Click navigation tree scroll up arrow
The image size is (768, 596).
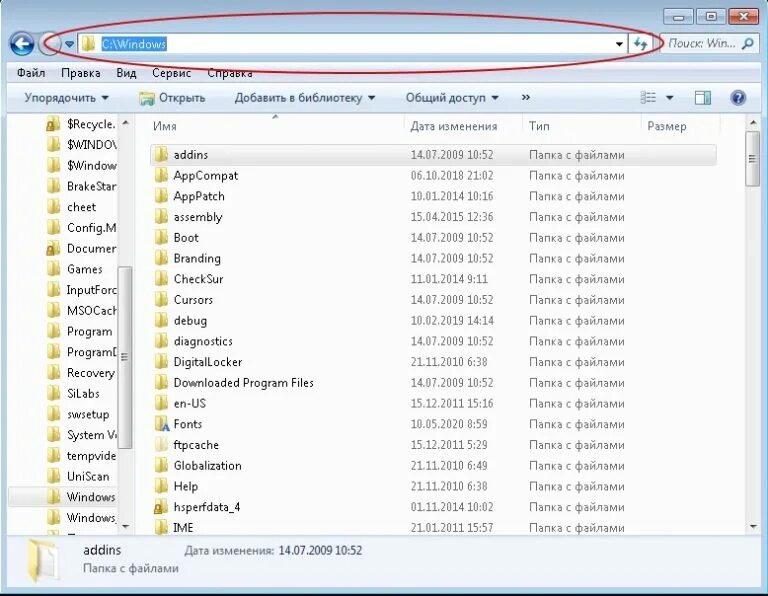[125, 122]
